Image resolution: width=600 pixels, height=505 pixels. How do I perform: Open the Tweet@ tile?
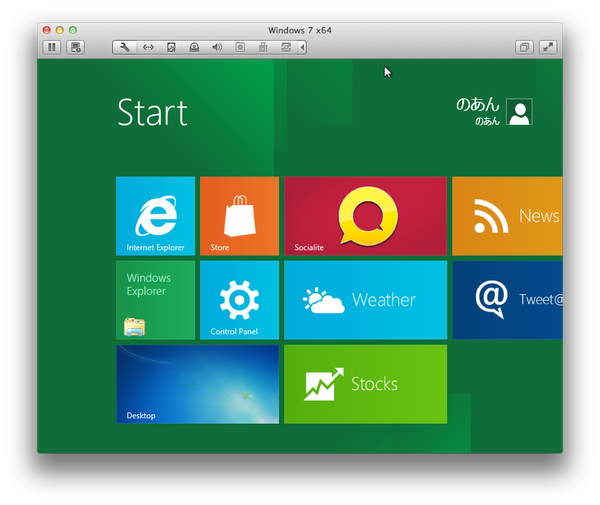tap(507, 300)
